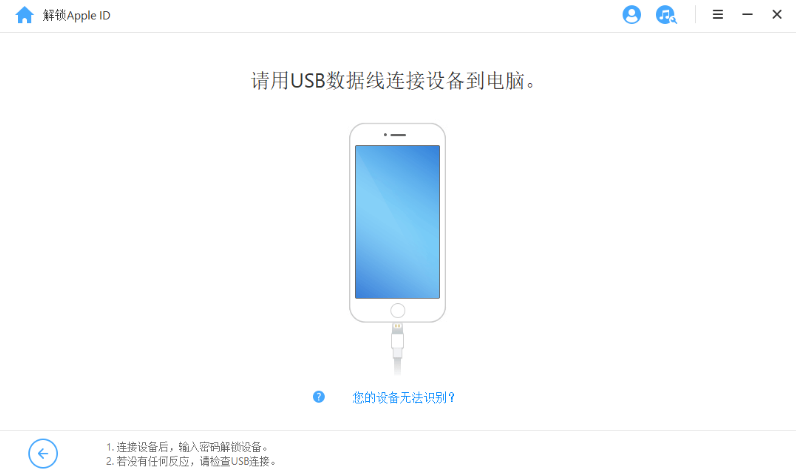This screenshot has width=796, height=470.
Task: Click the 解锁Apple ID title text
Action: click(x=76, y=15)
